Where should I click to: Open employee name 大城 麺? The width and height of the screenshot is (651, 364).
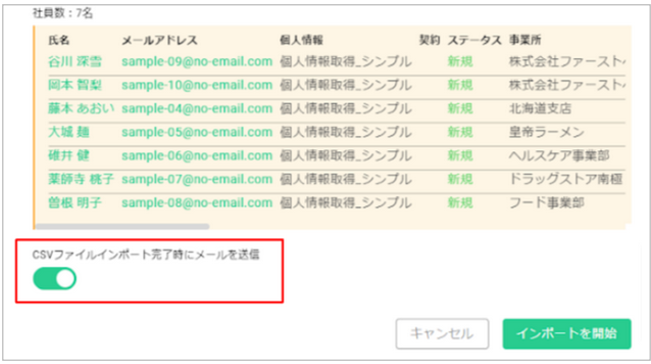(x=69, y=132)
